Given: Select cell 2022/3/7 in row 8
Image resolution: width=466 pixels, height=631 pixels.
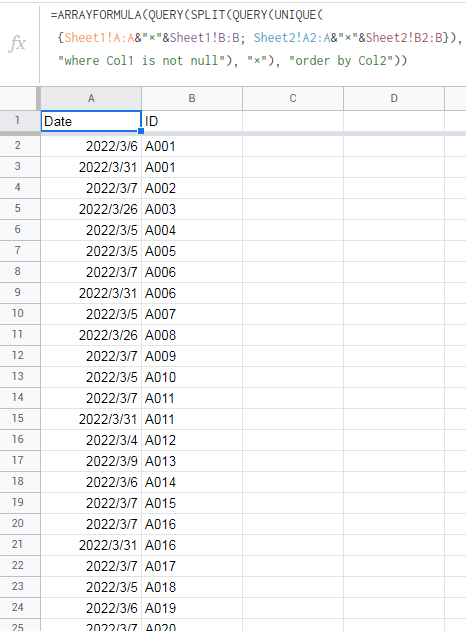Looking at the screenshot, I should coord(91,272).
